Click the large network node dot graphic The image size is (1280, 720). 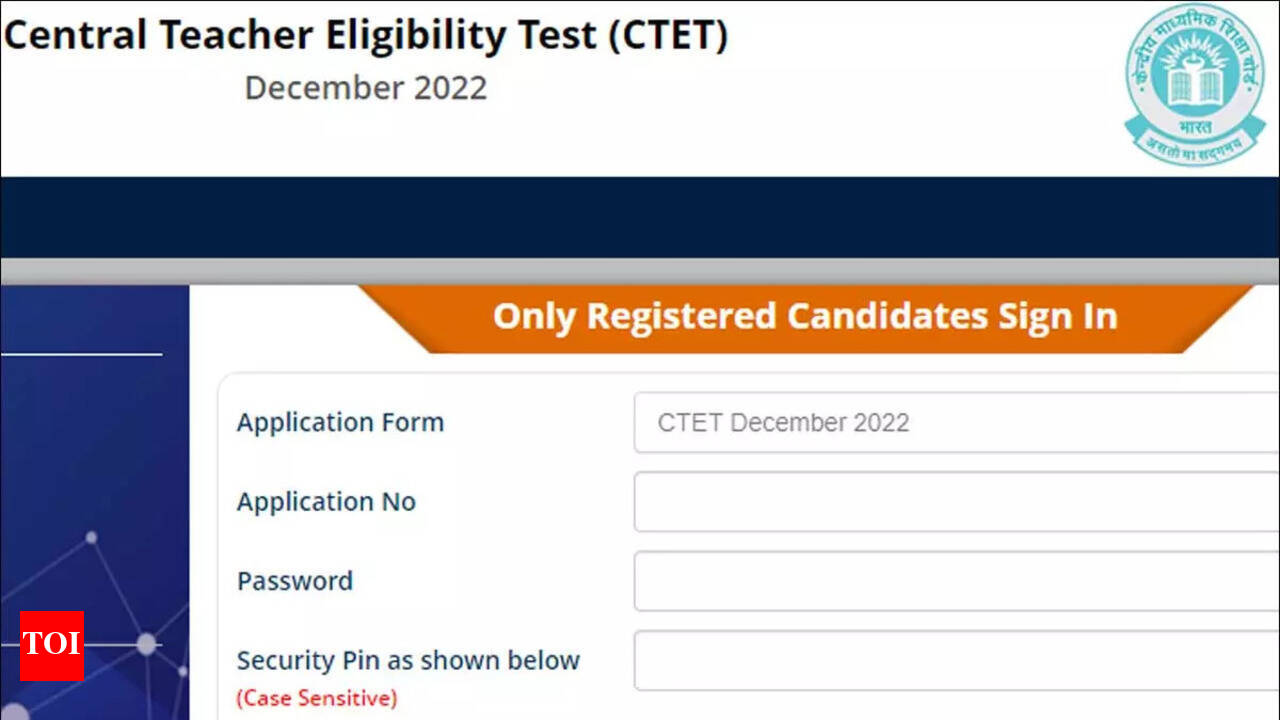pyautogui.click(x=146, y=644)
